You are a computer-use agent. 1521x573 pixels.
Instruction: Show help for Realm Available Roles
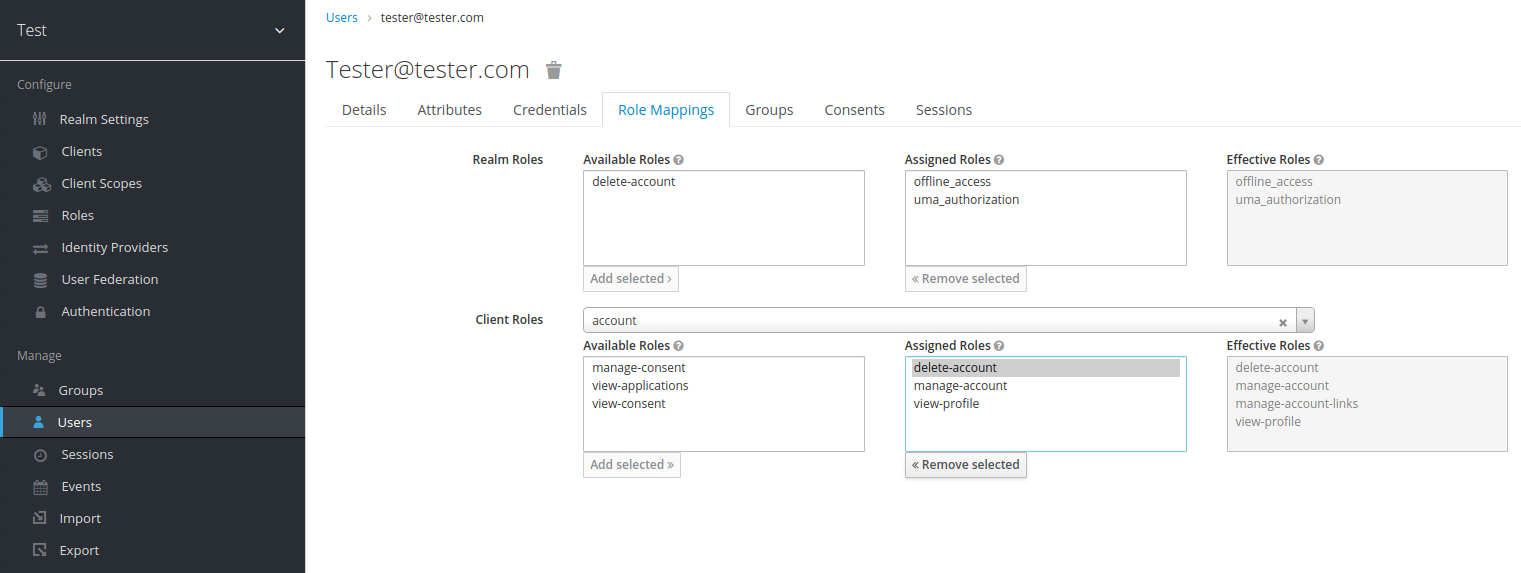pyautogui.click(x=679, y=160)
